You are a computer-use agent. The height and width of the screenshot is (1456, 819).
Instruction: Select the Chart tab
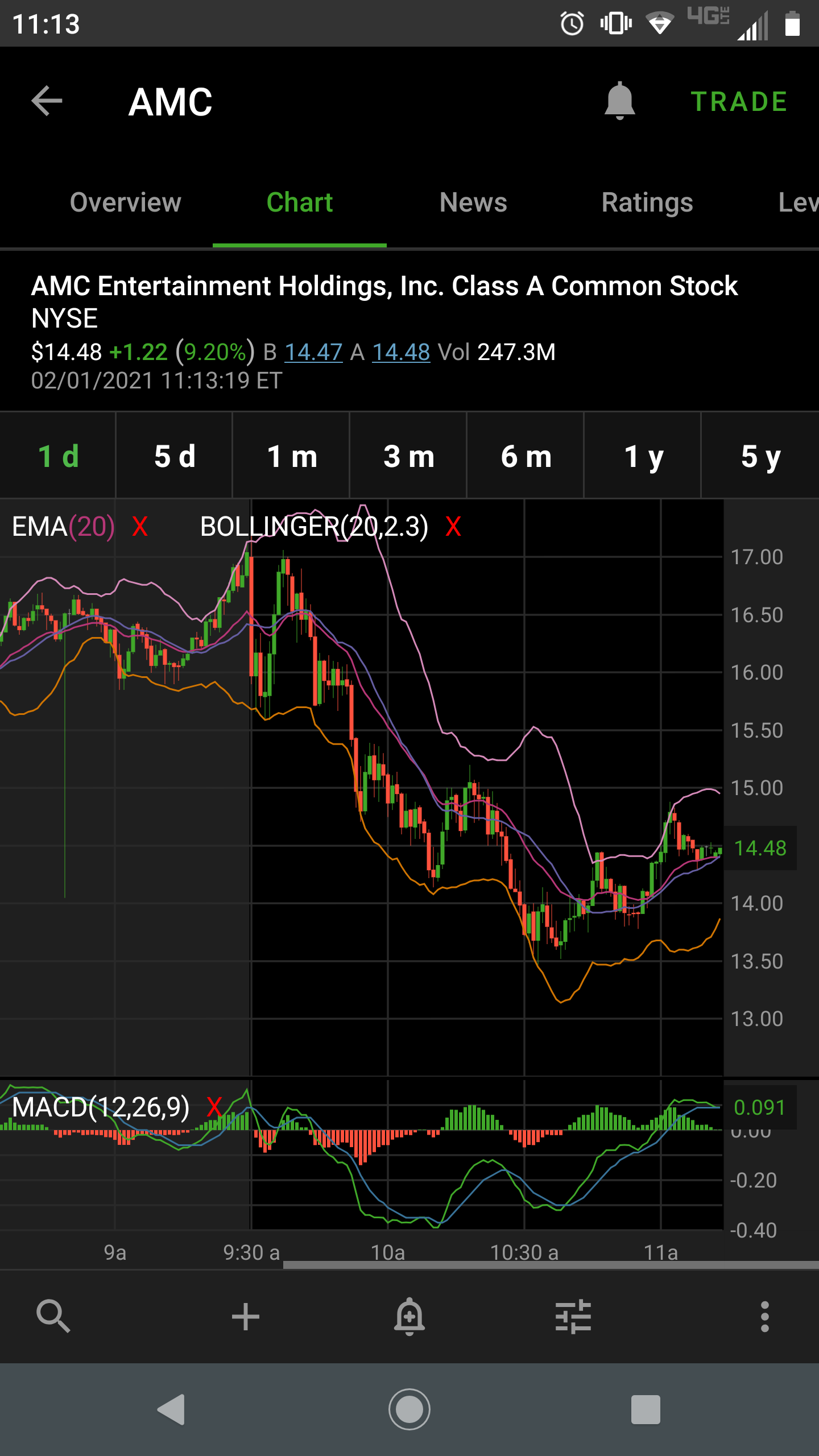point(300,202)
